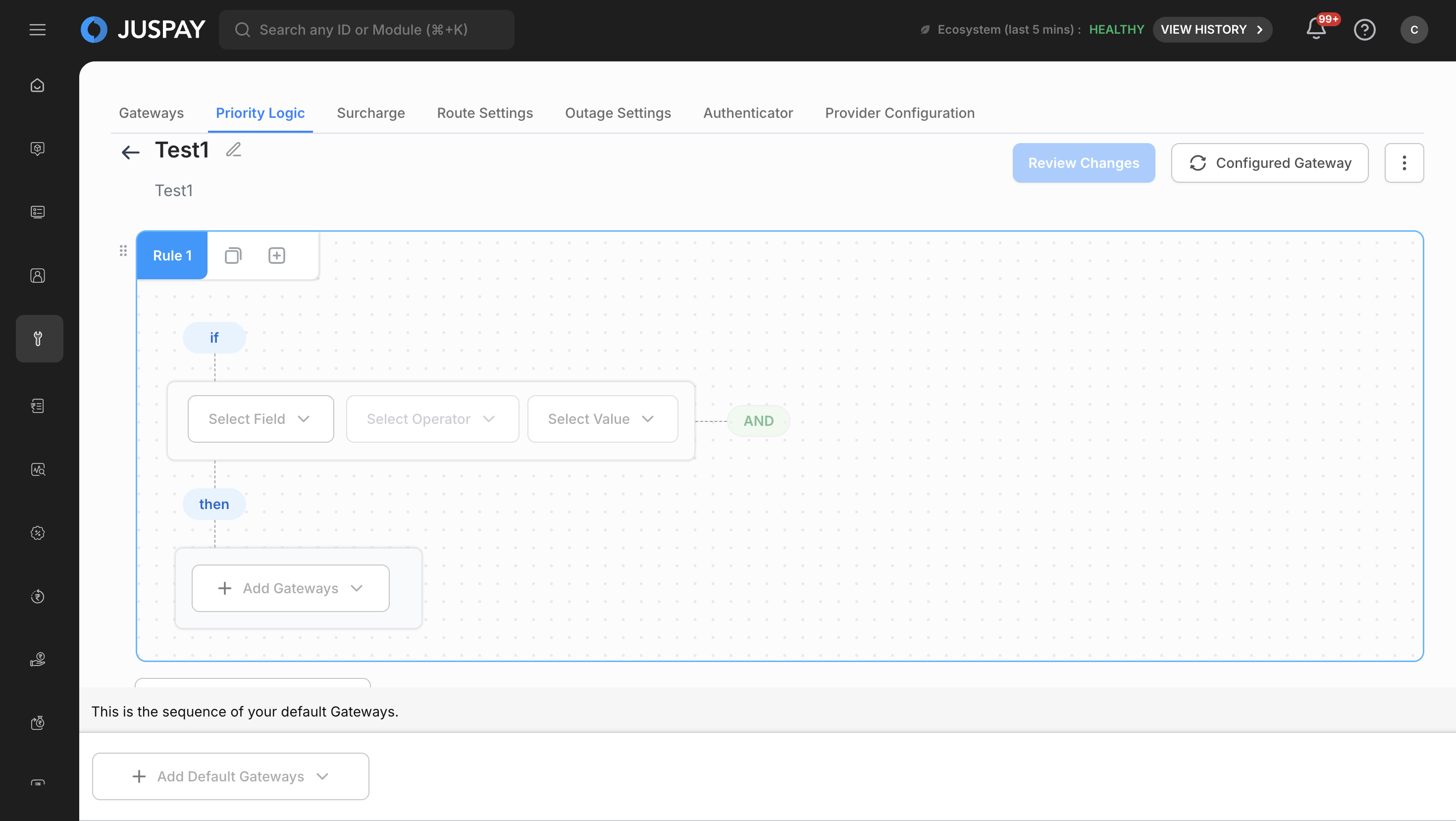Go back using the left arrow icon
Image resolution: width=1456 pixels, height=821 pixels.
pos(130,152)
